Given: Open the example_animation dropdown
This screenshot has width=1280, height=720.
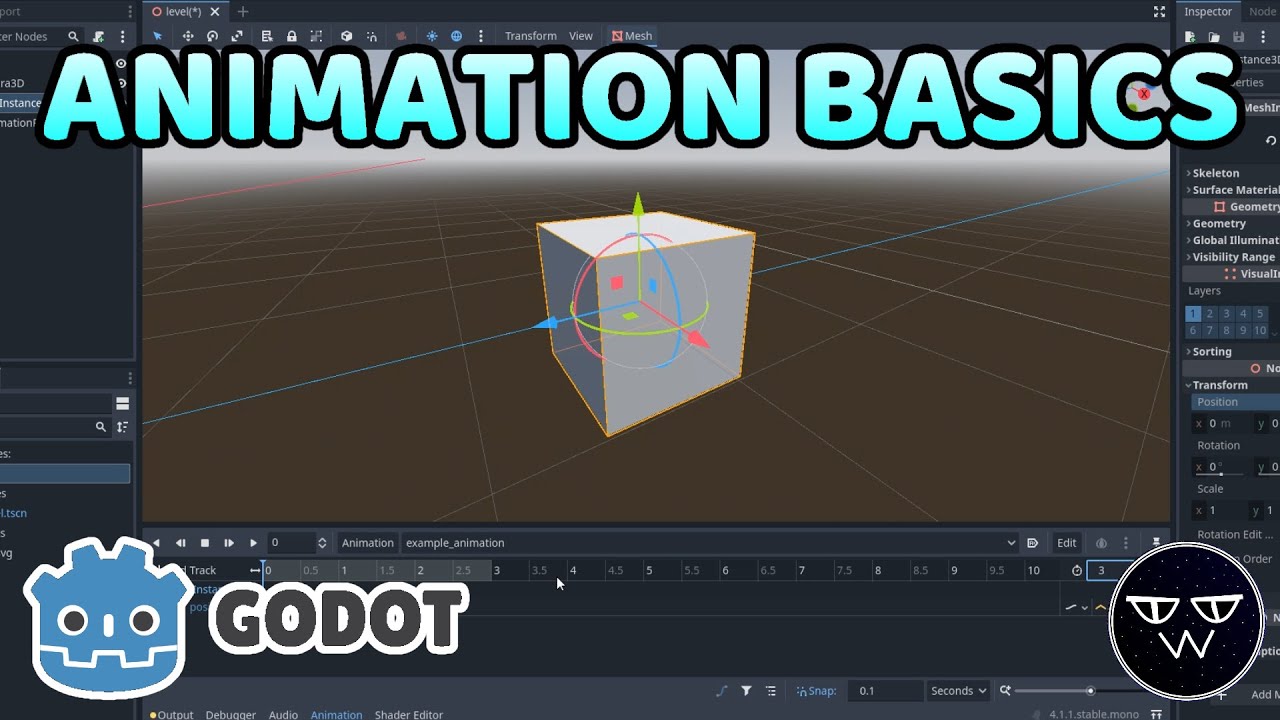Looking at the screenshot, I should (x=710, y=543).
